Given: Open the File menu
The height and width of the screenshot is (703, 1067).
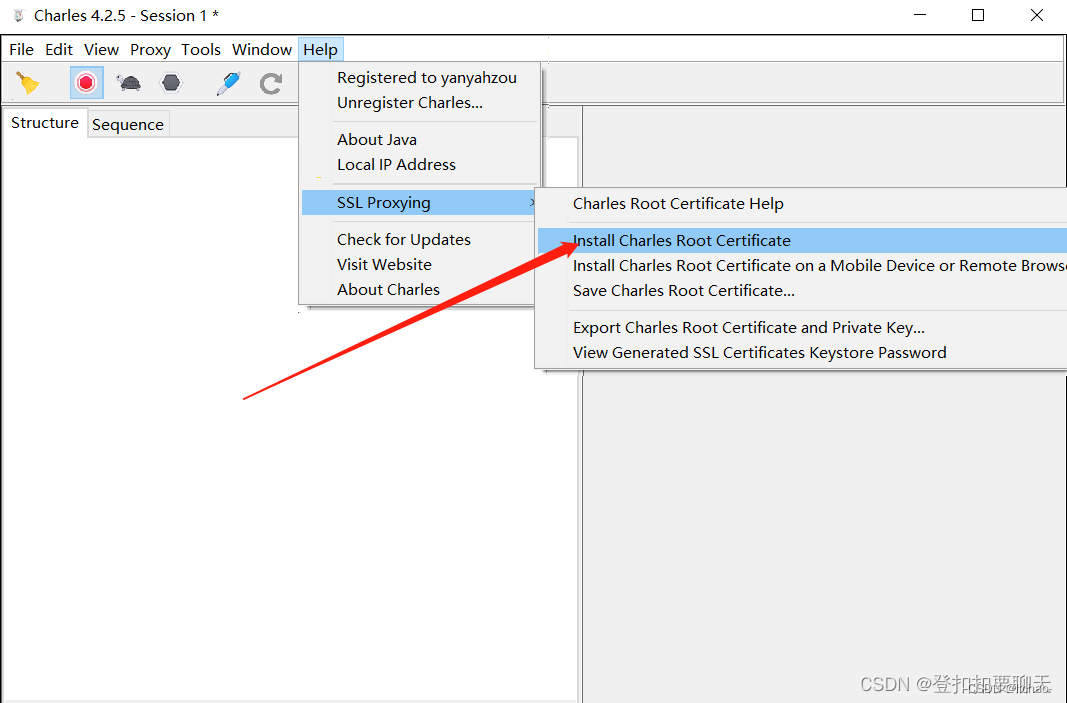Looking at the screenshot, I should [x=21, y=50].
